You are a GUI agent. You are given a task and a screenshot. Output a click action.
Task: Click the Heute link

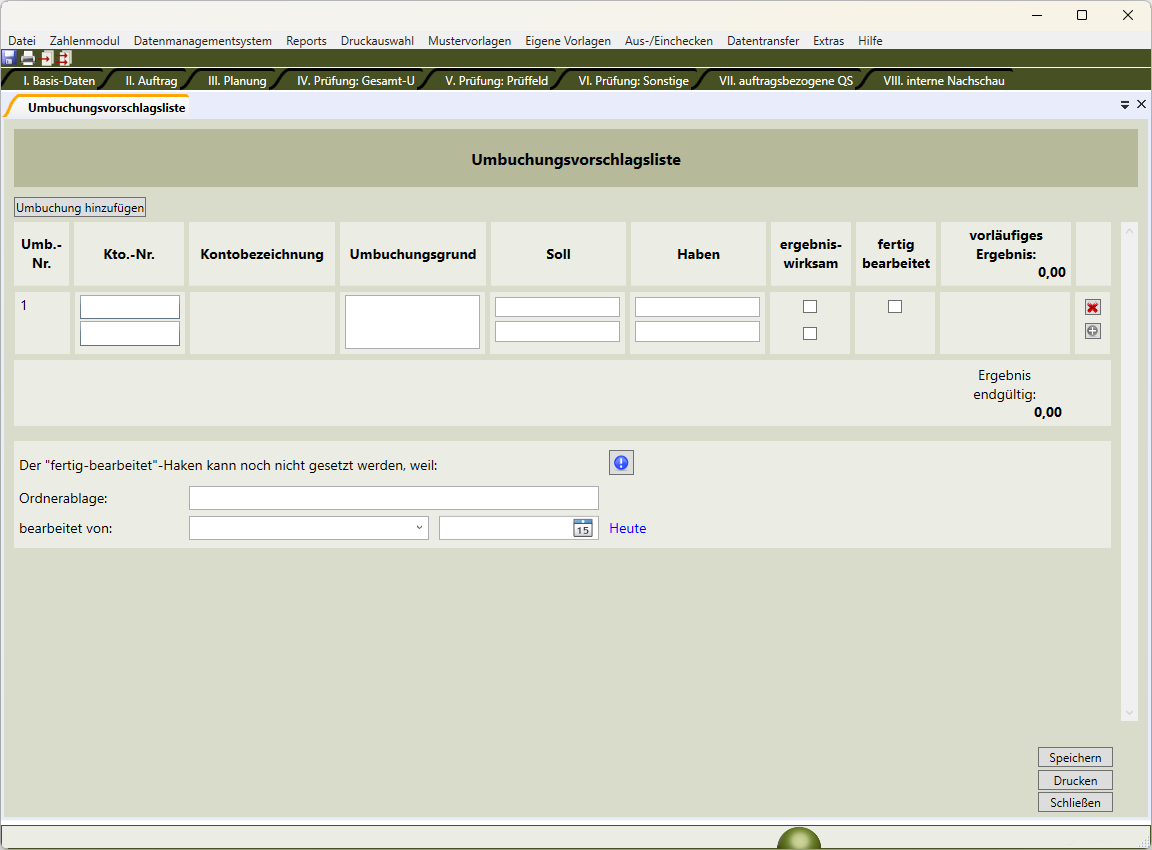coord(628,528)
